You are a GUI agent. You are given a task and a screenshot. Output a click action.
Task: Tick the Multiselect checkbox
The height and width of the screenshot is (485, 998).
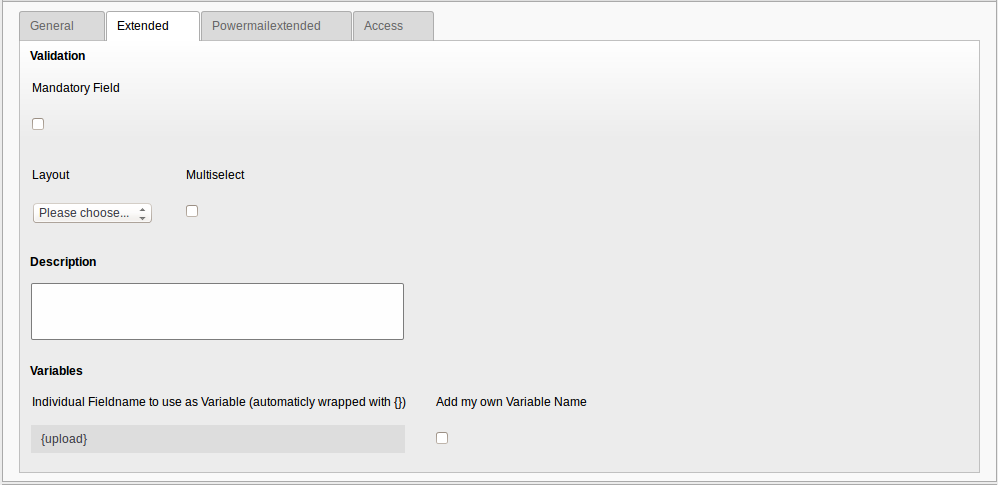coord(192,211)
